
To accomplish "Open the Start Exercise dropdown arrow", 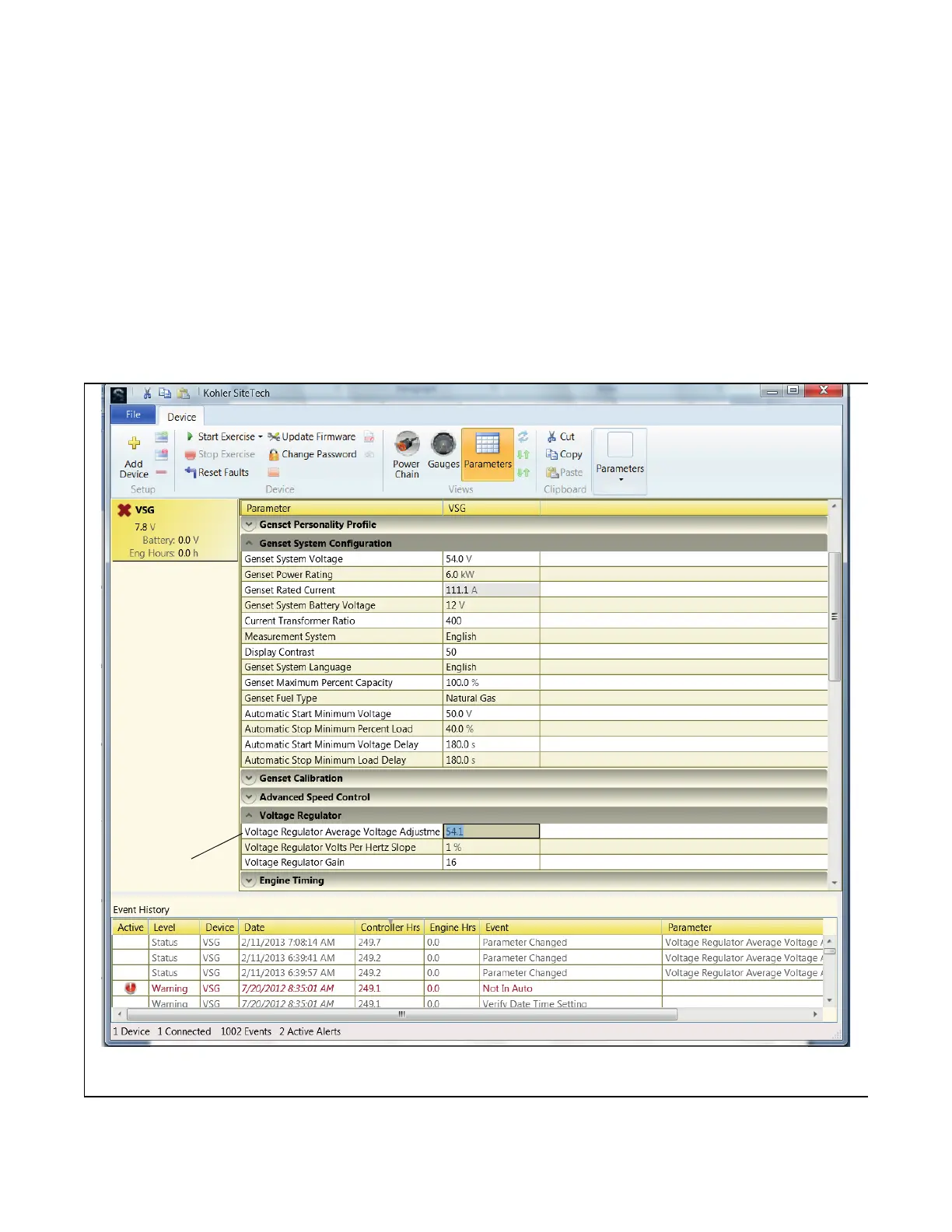I will click(x=261, y=437).
